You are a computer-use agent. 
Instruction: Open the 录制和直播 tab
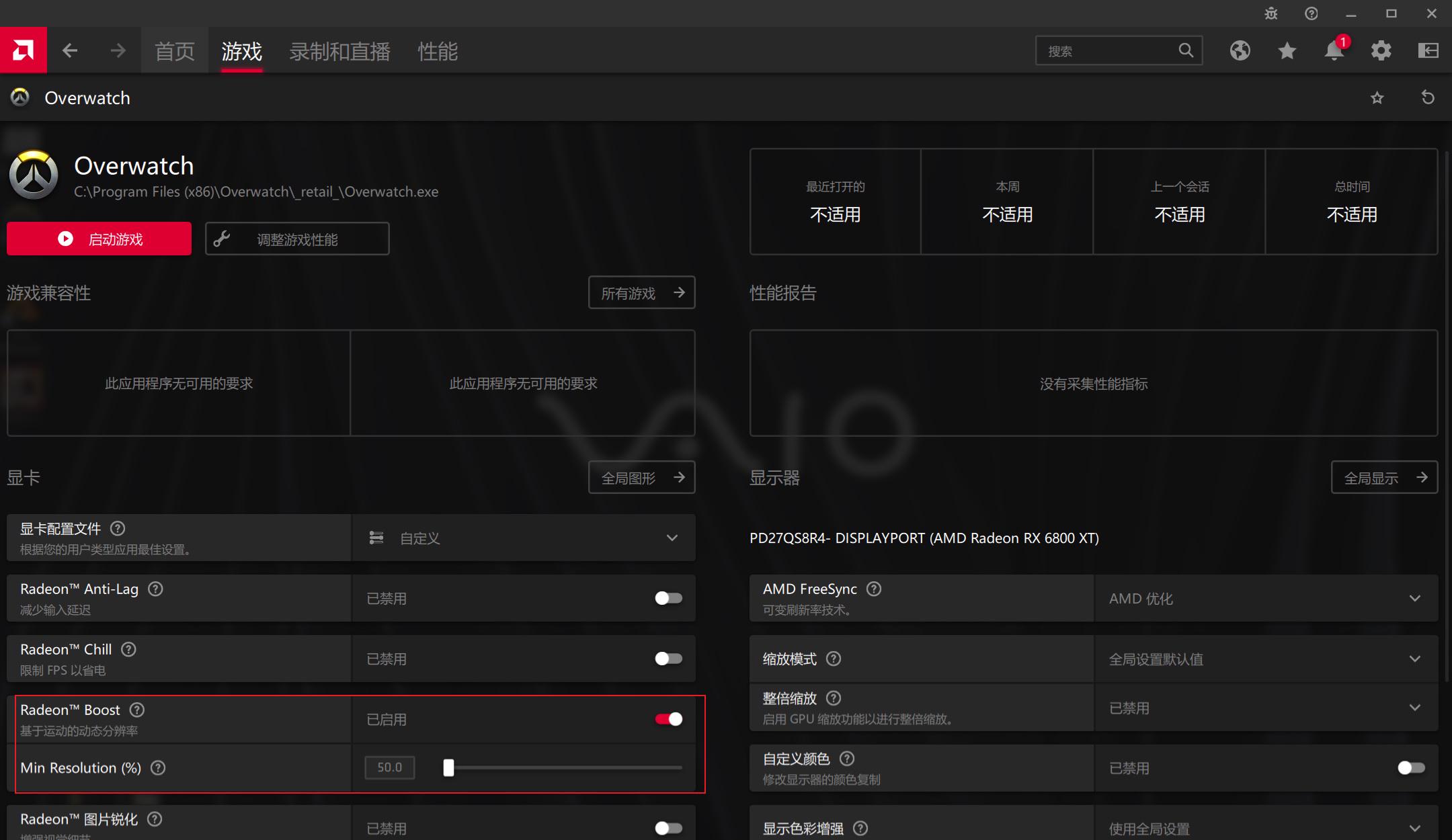[x=339, y=50]
